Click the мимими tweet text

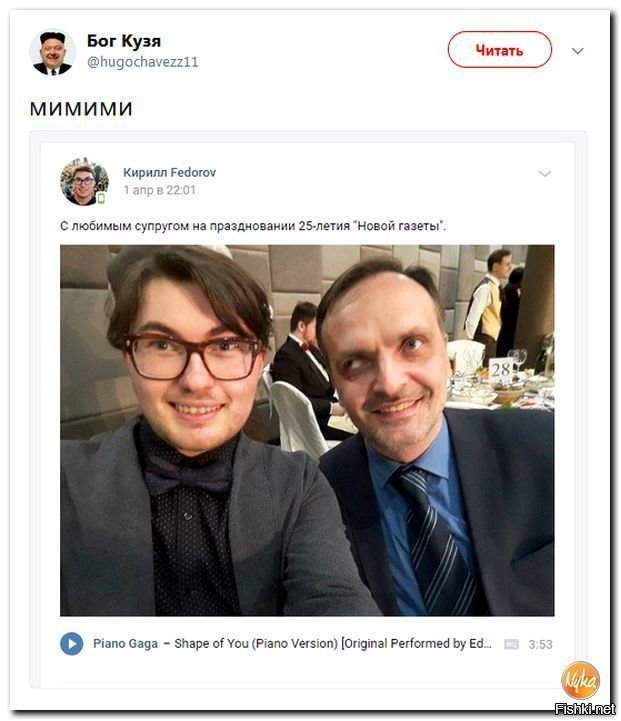(81, 109)
